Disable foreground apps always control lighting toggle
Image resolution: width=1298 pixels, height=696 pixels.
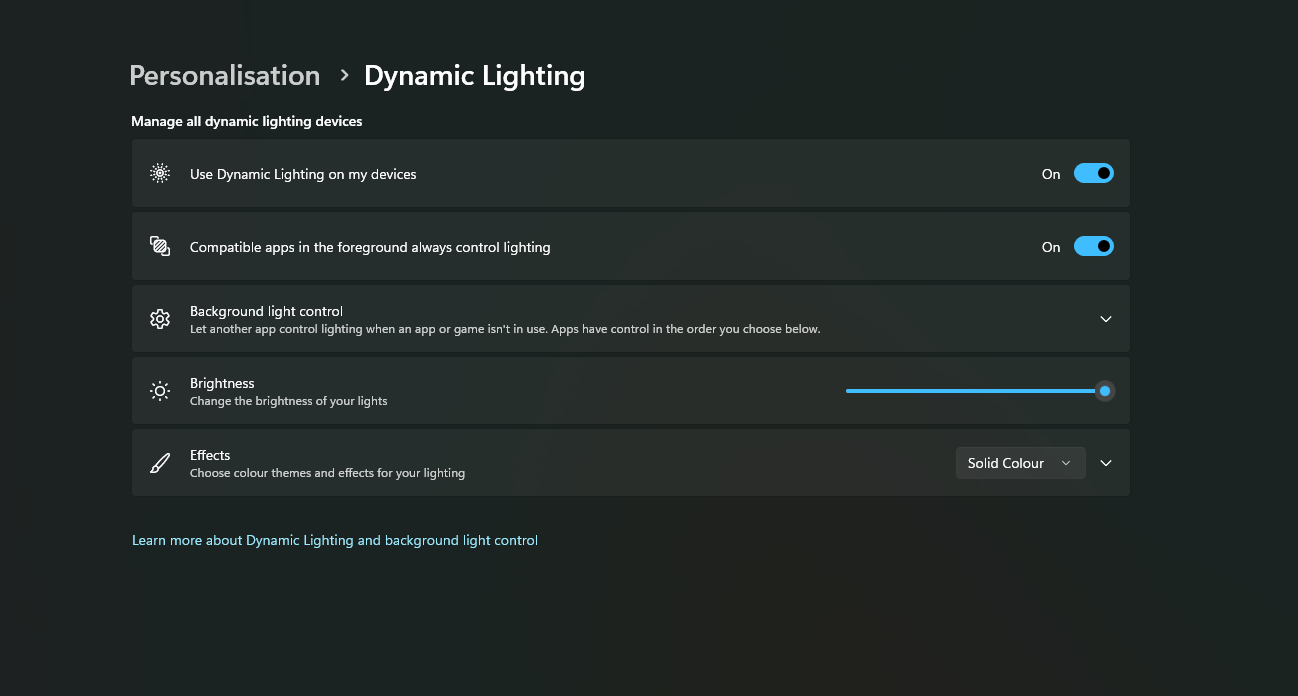[1093, 246]
